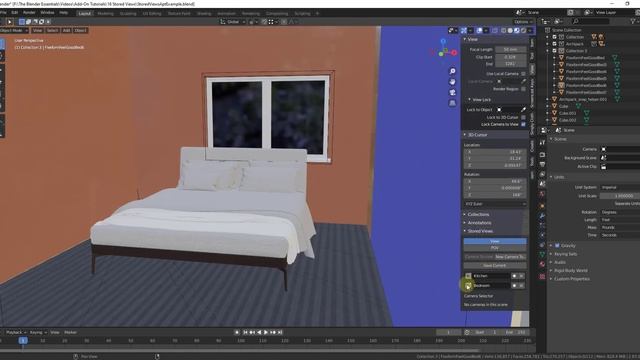Toggle X-ray mode icon
Screen dimensions: 640x360
click(x=495, y=31)
